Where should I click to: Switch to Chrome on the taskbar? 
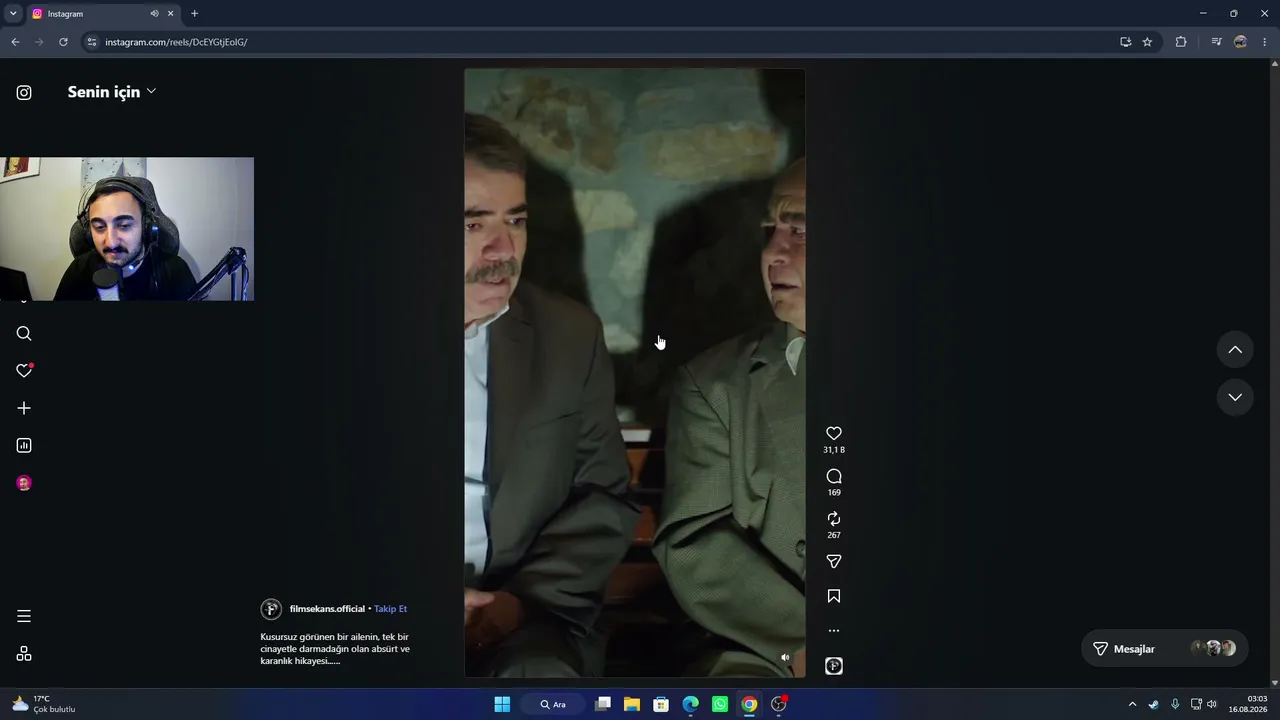pyautogui.click(x=749, y=704)
